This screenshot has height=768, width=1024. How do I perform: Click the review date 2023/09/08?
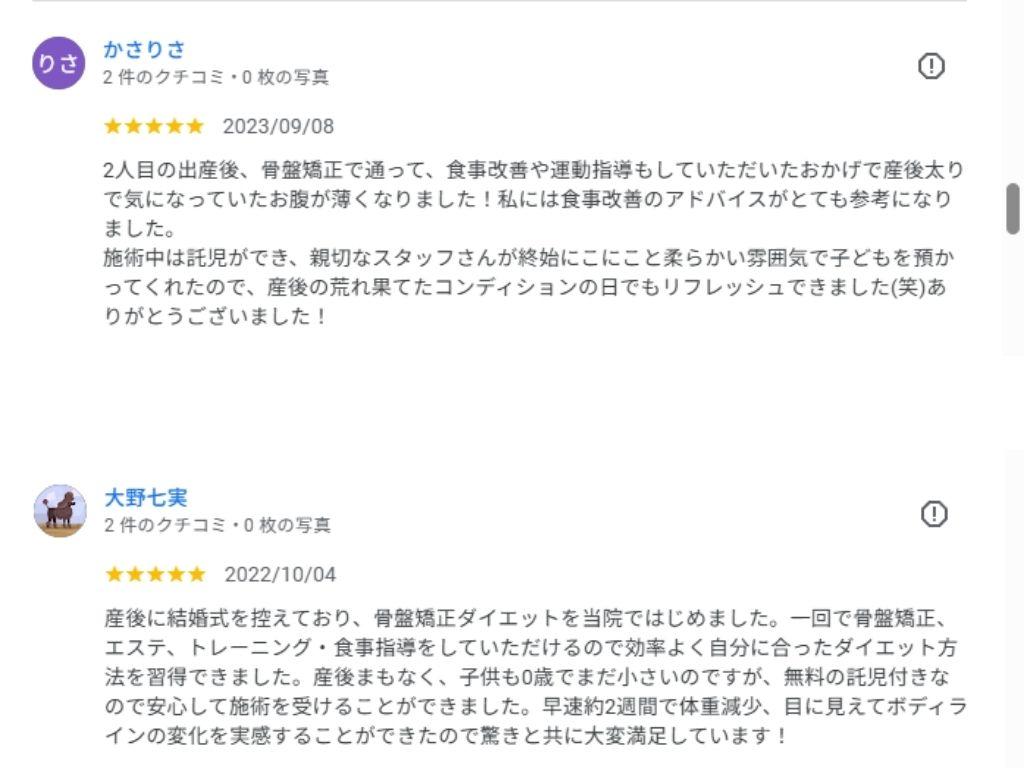[x=278, y=127]
